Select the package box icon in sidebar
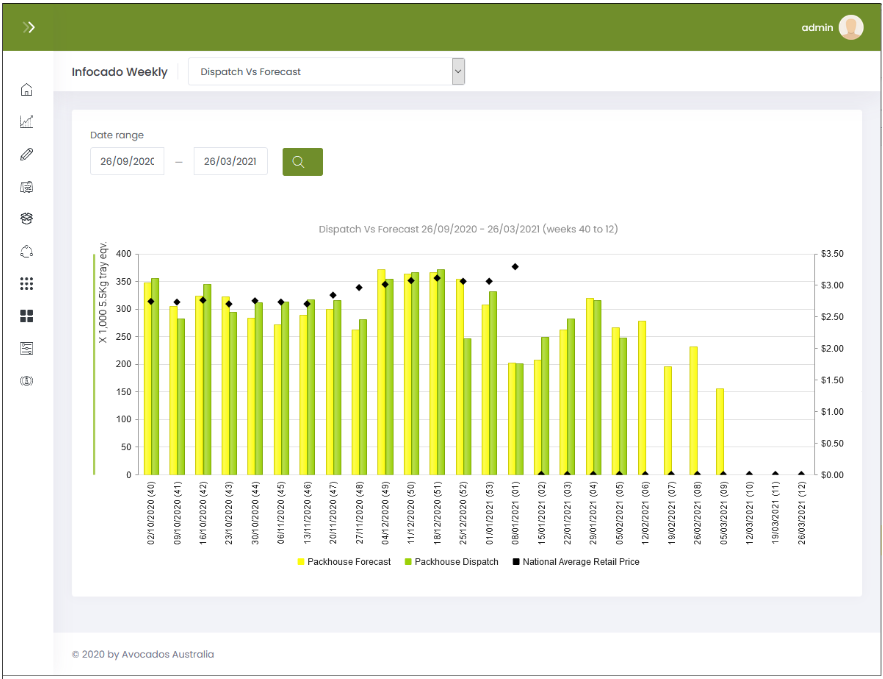 point(27,219)
